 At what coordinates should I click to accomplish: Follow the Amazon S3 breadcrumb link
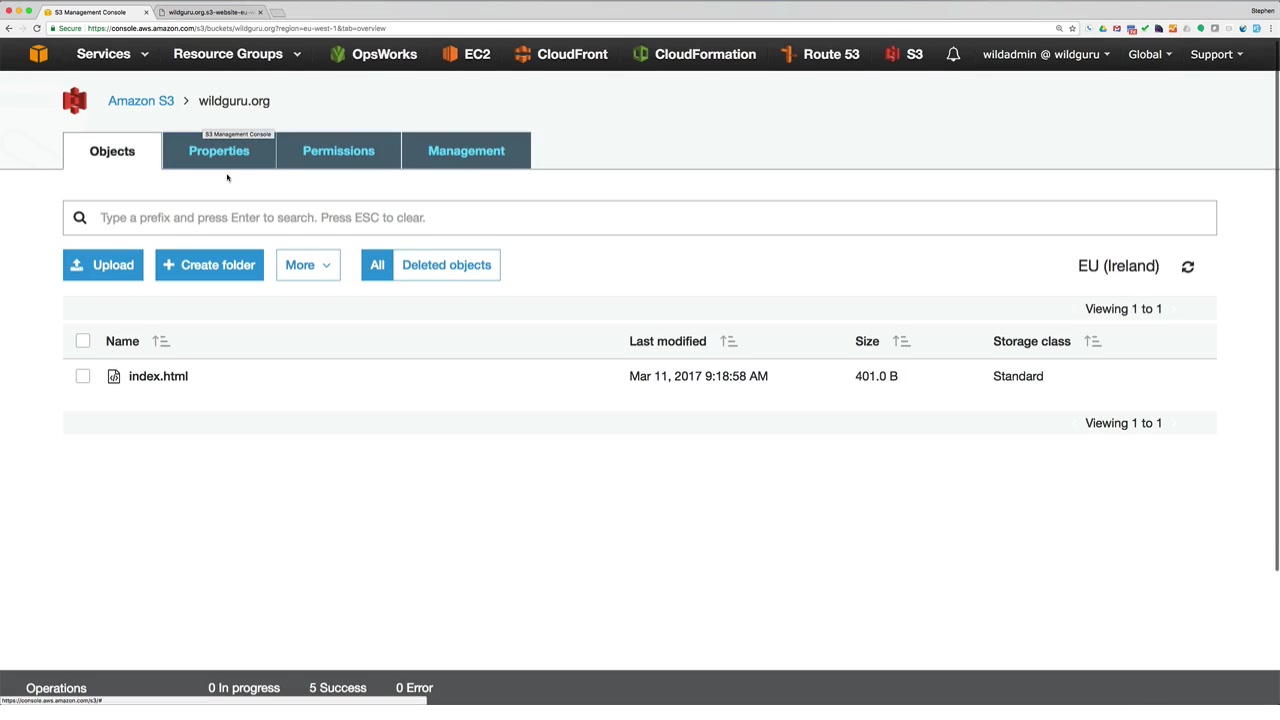click(x=141, y=101)
